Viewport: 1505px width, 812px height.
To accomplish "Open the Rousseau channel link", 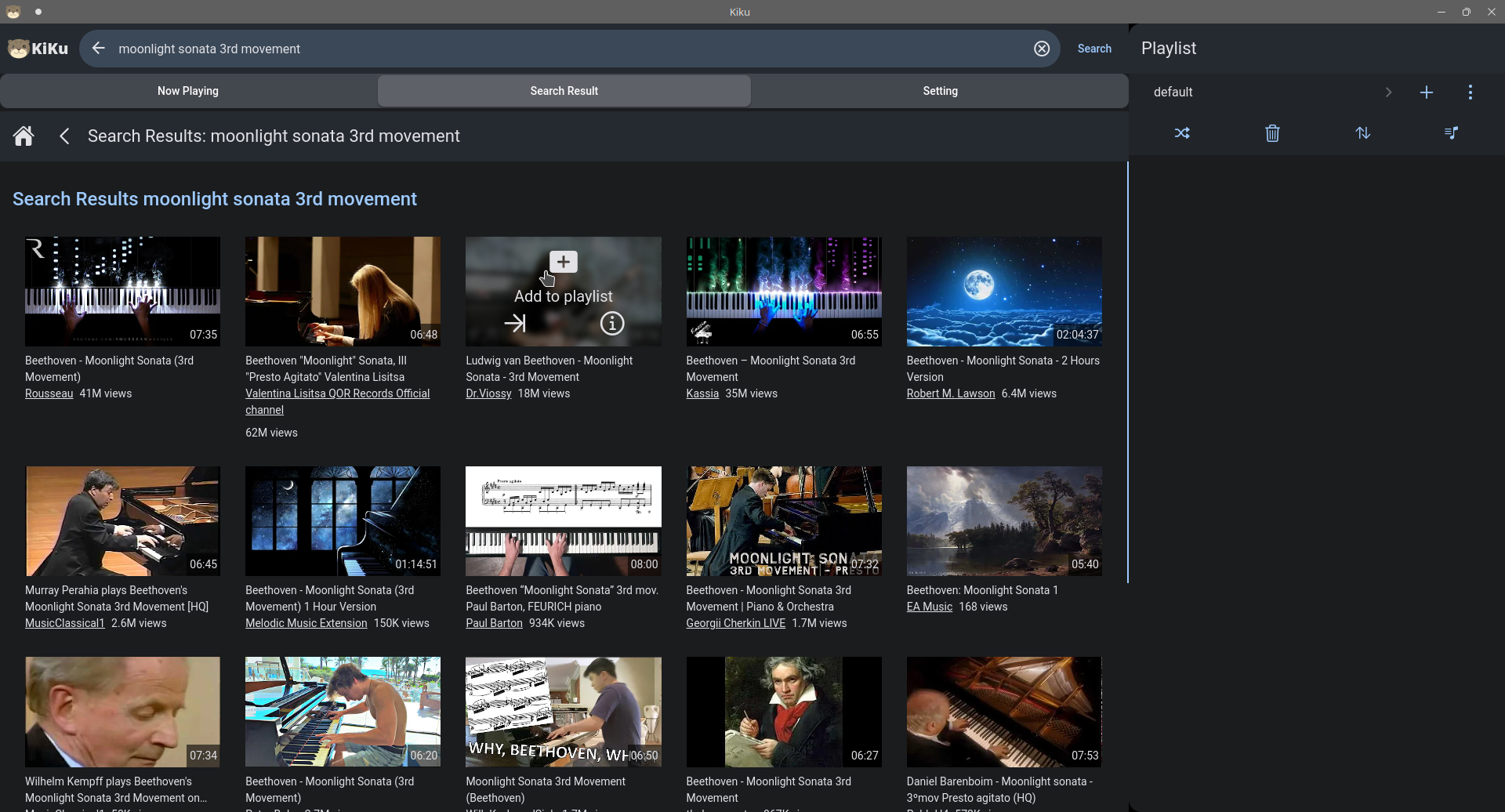I will click(49, 393).
